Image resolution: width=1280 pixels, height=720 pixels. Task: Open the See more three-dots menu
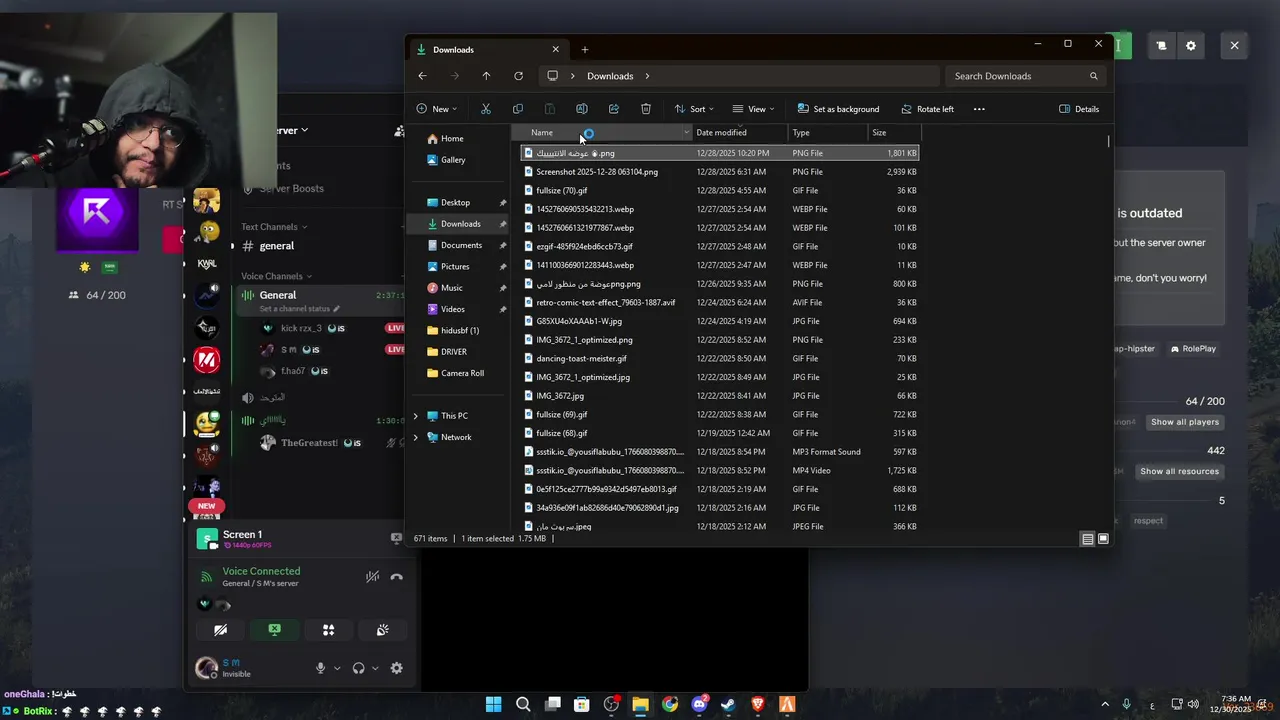(979, 109)
